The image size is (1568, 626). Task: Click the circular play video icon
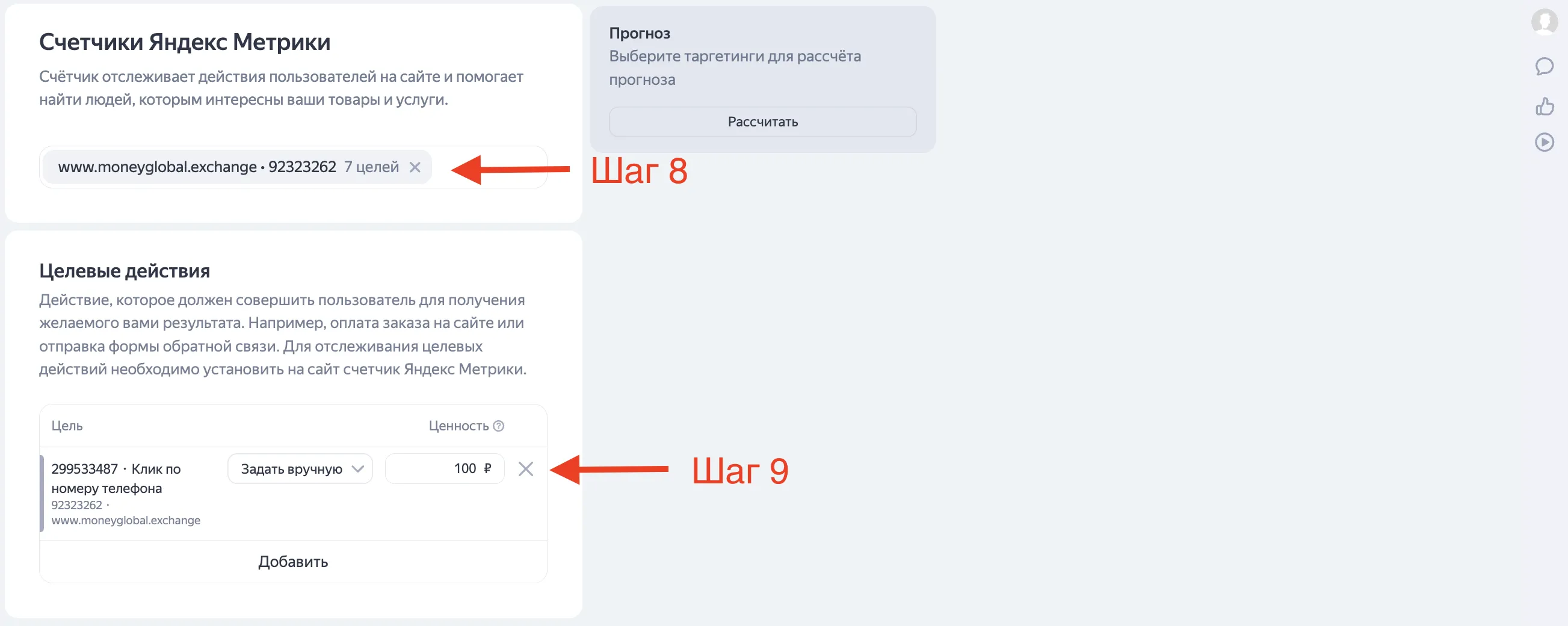pyautogui.click(x=1544, y=143)
